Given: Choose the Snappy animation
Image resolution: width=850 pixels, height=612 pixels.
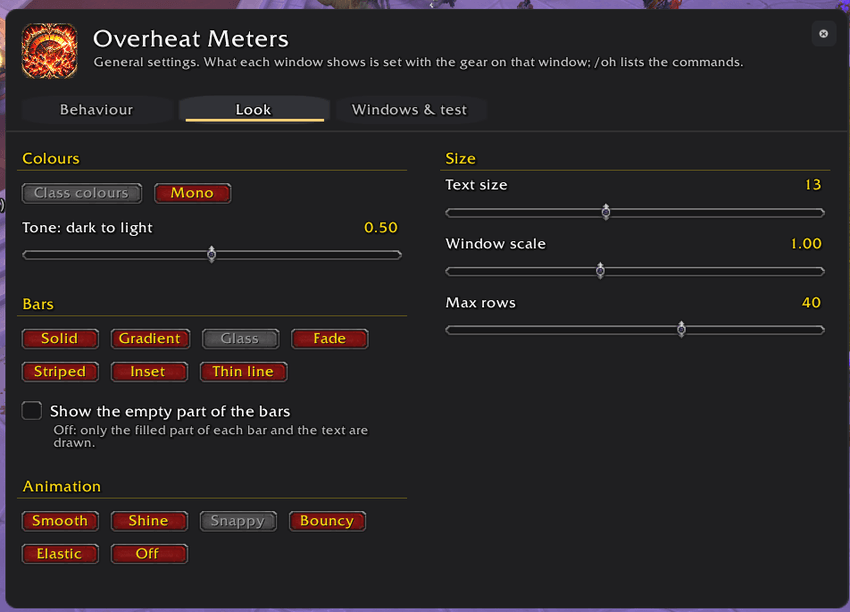Looking at the screenshot, I should 238,521.
